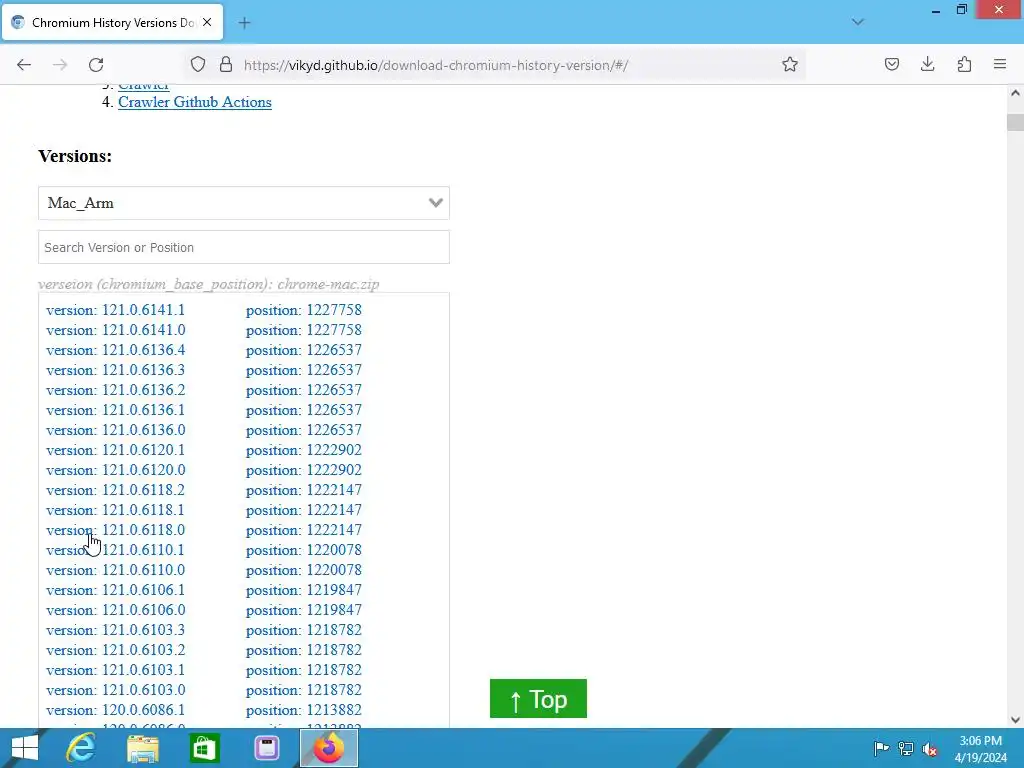
Task: Open version 121.0.6118.1 link
Action: click(x=116, y=511)
